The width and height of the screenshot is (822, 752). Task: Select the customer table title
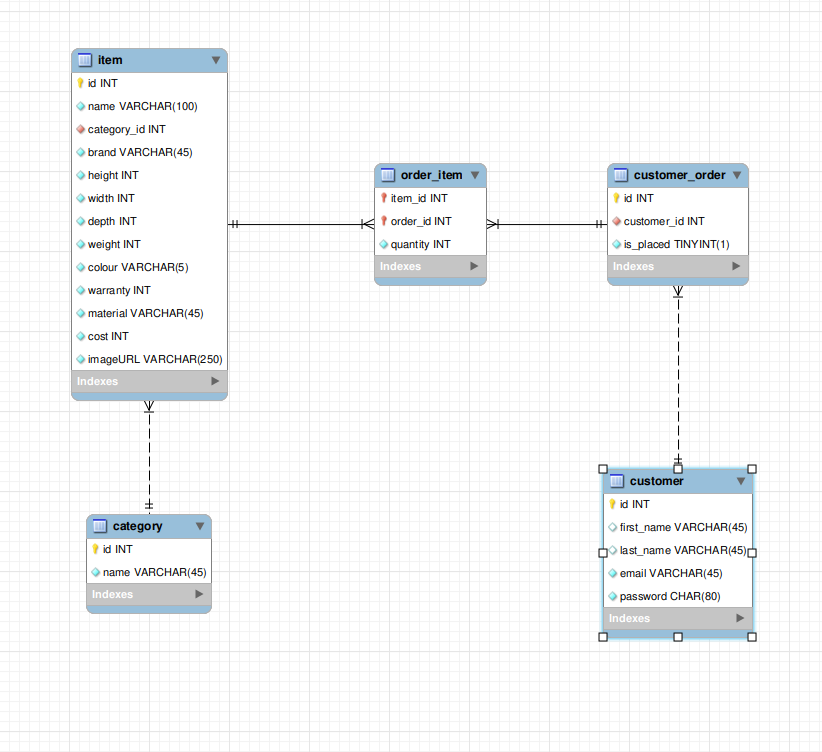(x=656, y=481)
